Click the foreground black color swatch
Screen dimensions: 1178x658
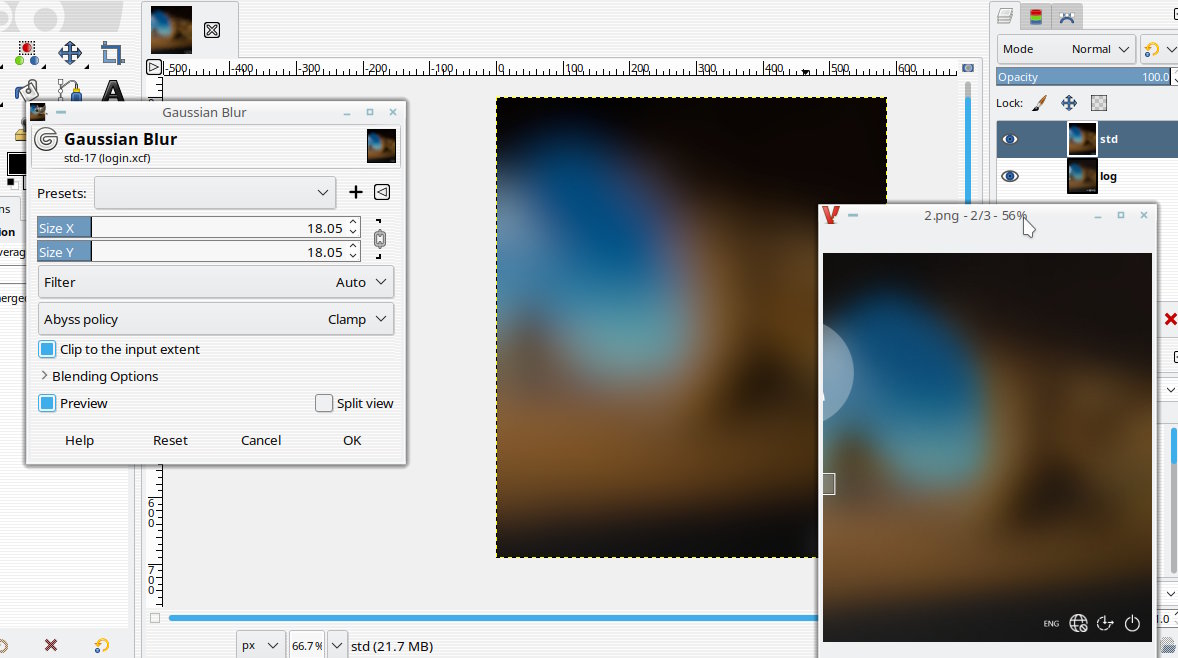(x=16, y=164)
